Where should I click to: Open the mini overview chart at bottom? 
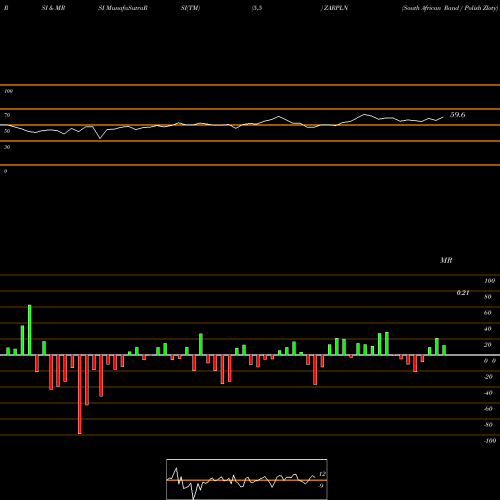point(247,479)
